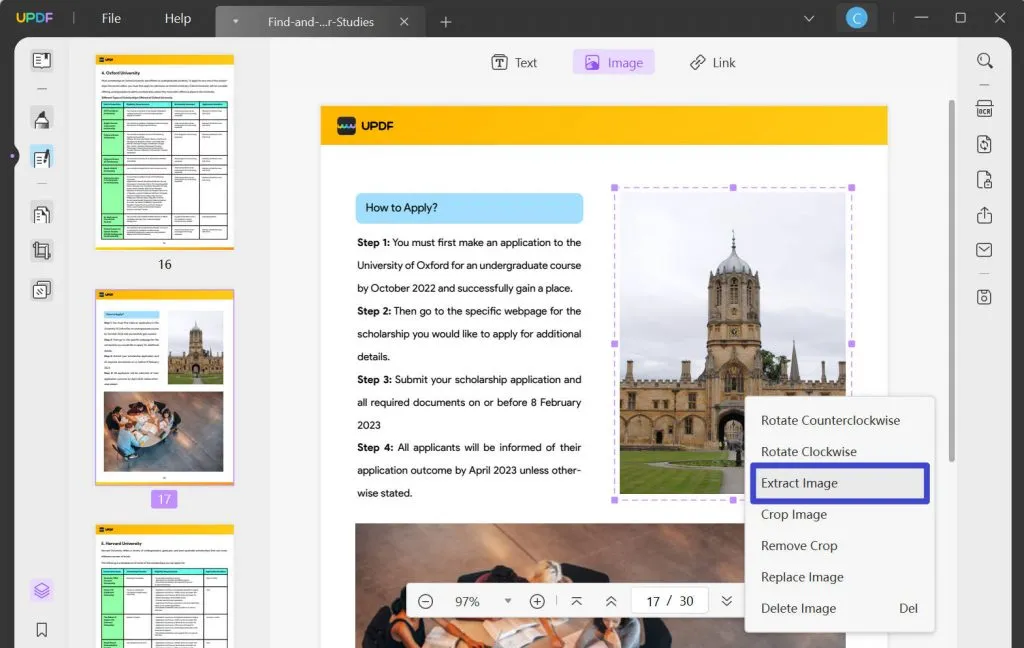Select the Crop Pages tool in sidebar
The height and width of the screenshot is (648, 1024).
pyautogui.click(x=42, y=251)
